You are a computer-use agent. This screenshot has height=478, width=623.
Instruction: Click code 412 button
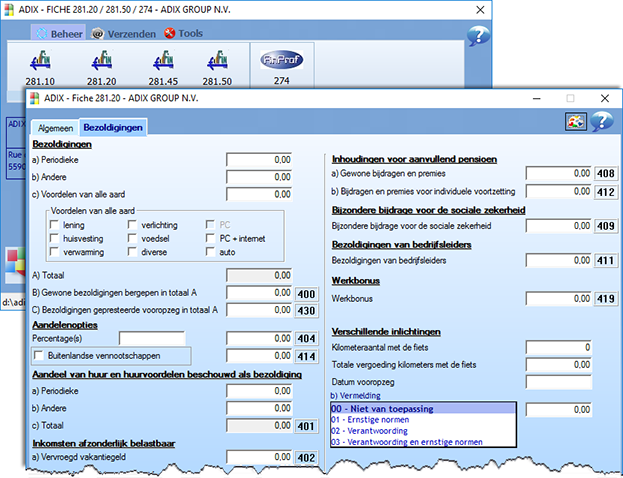(606, 192)
